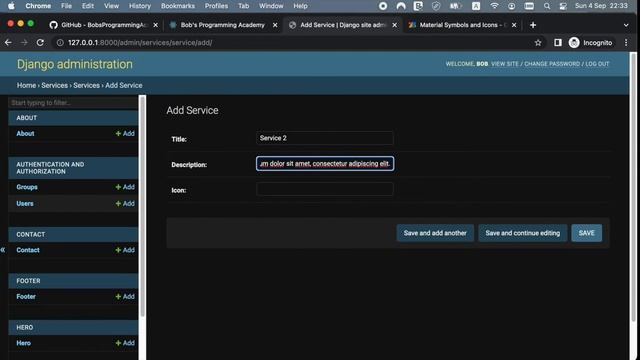This screenshot has width=640, height=360.
Task: Click Add next to About
Action: pos(125,133)
